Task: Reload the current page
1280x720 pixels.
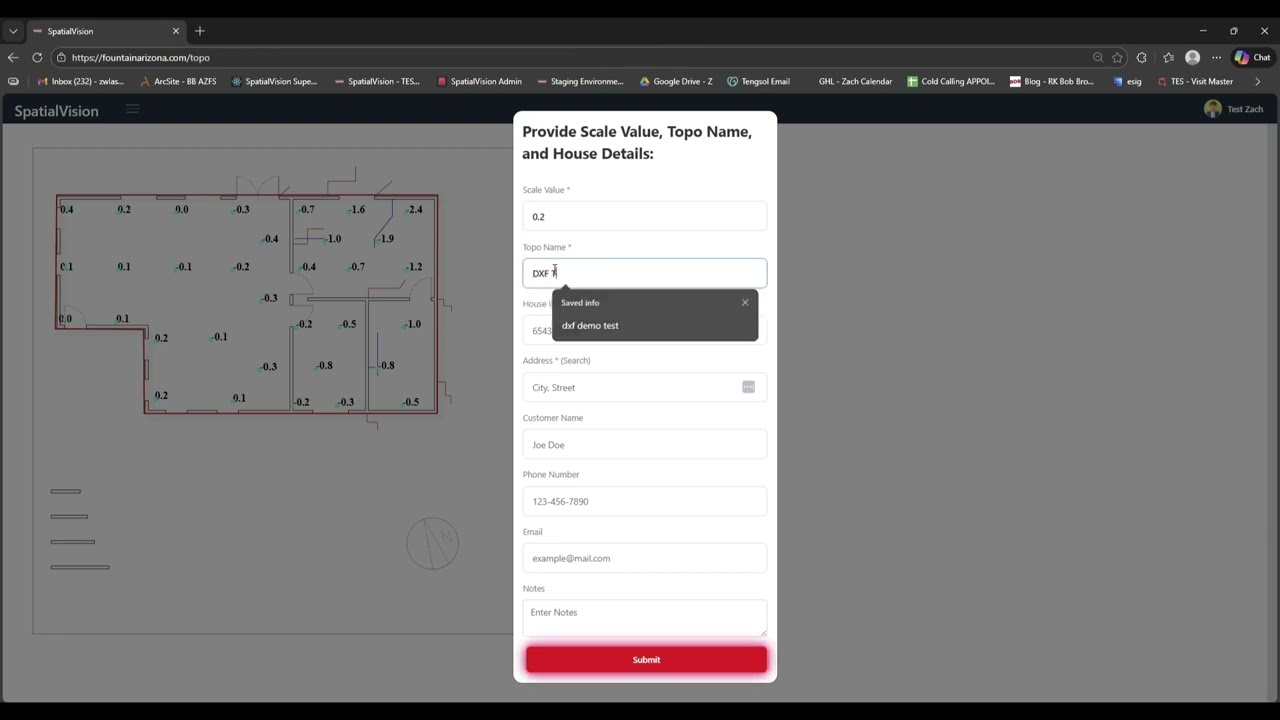Action: click(x=37, y=58)
